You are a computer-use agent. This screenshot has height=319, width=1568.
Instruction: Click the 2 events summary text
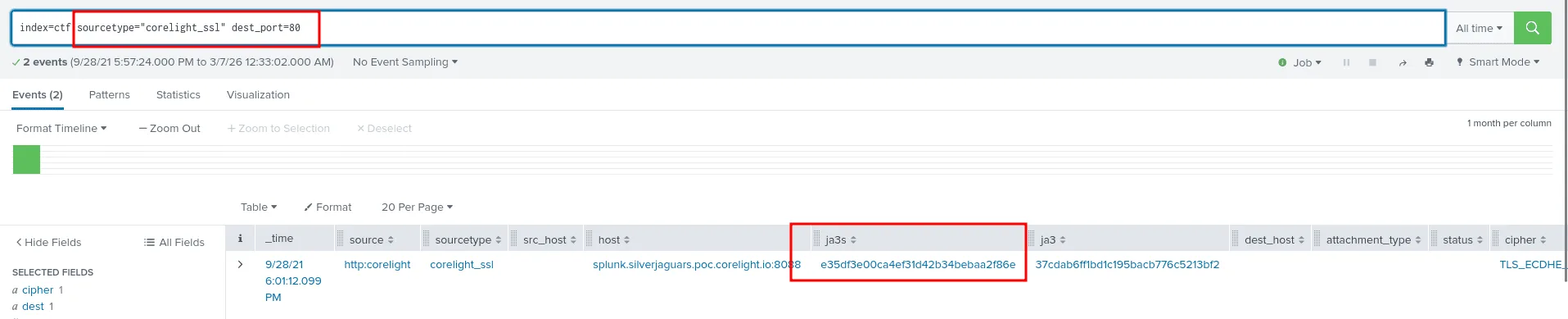(45, 62)
